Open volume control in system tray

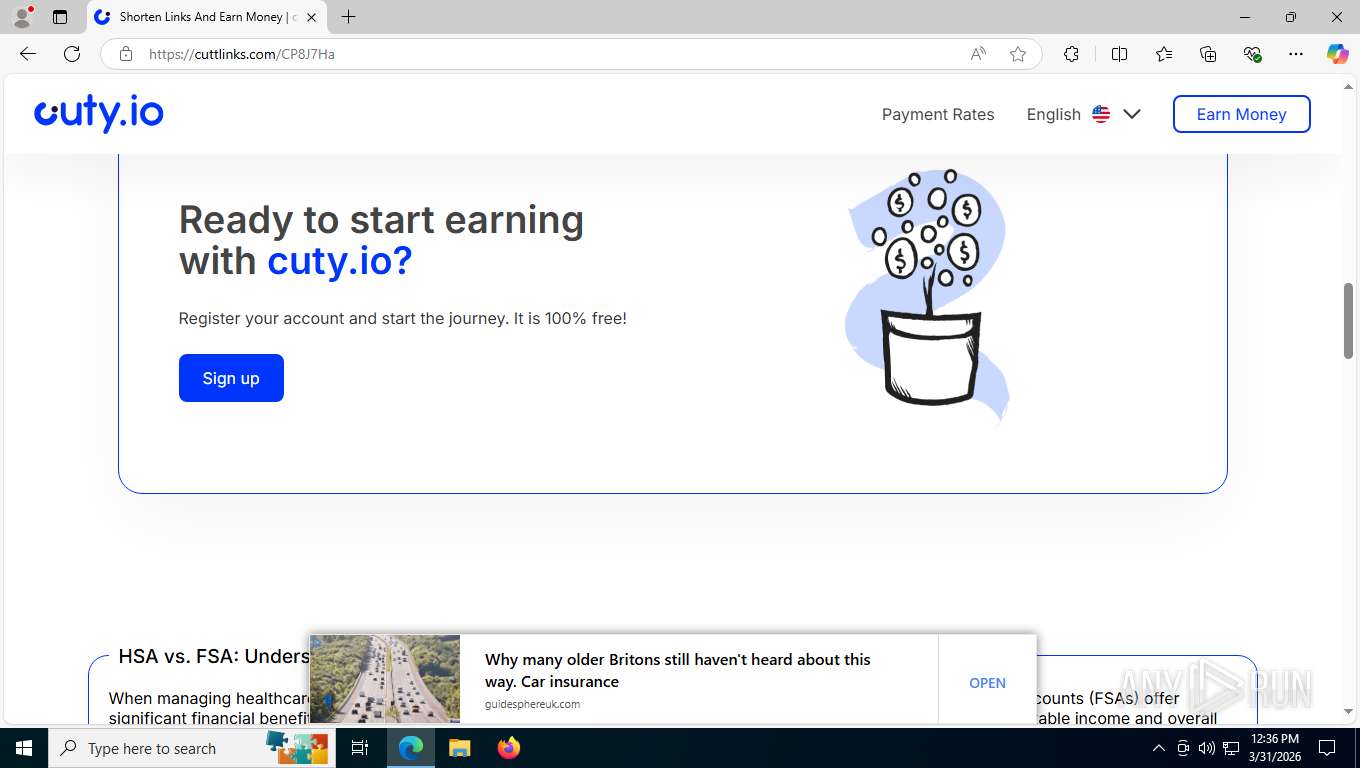tap(1206, 748)
